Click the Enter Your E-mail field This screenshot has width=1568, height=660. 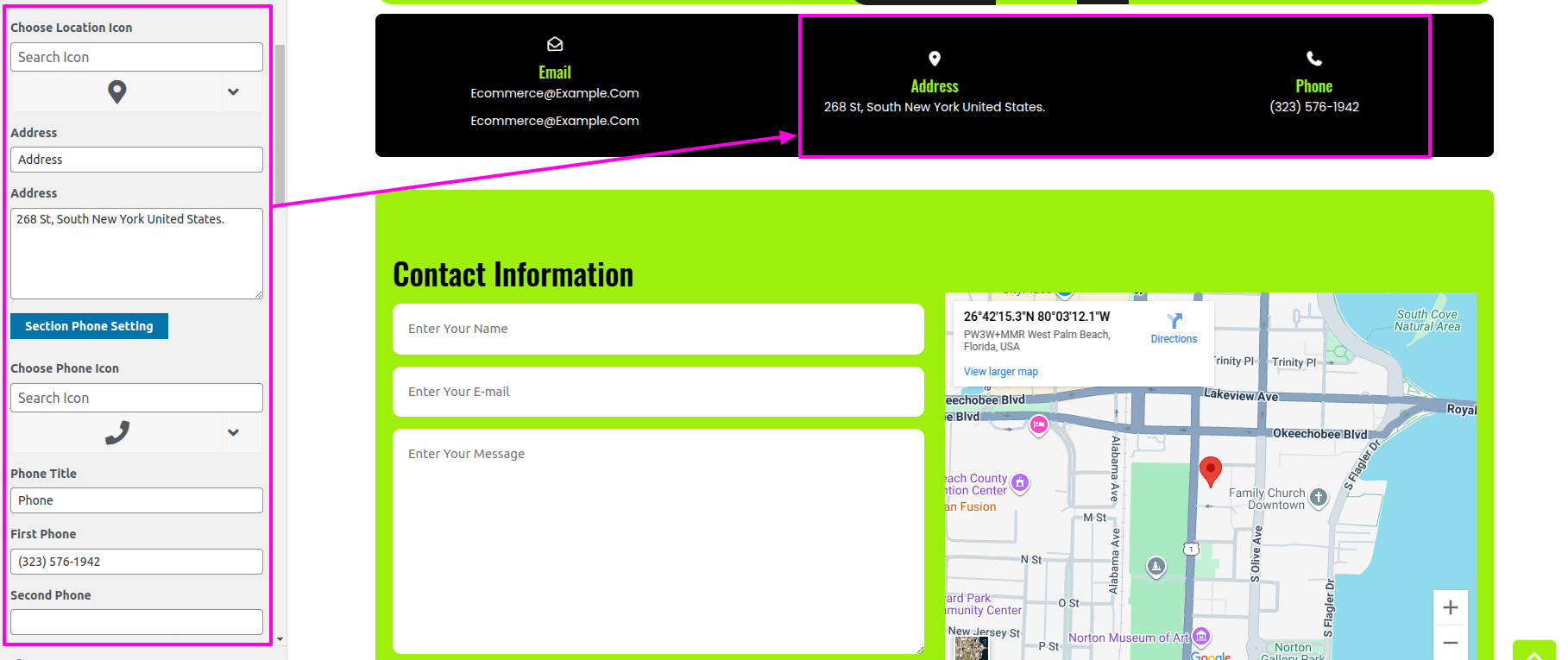658,392
